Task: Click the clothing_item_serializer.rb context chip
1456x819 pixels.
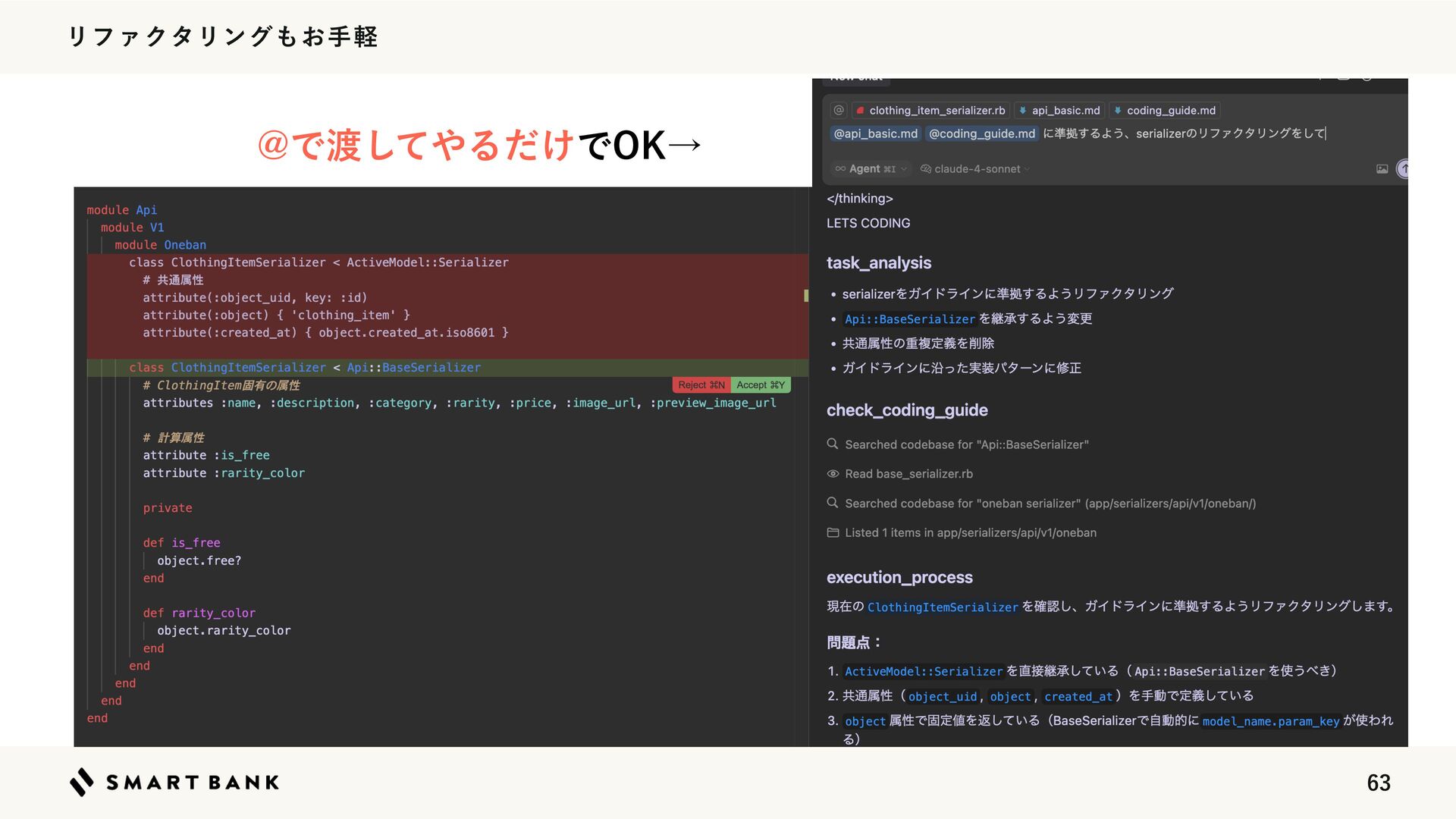Action: (x=930, y=111)
